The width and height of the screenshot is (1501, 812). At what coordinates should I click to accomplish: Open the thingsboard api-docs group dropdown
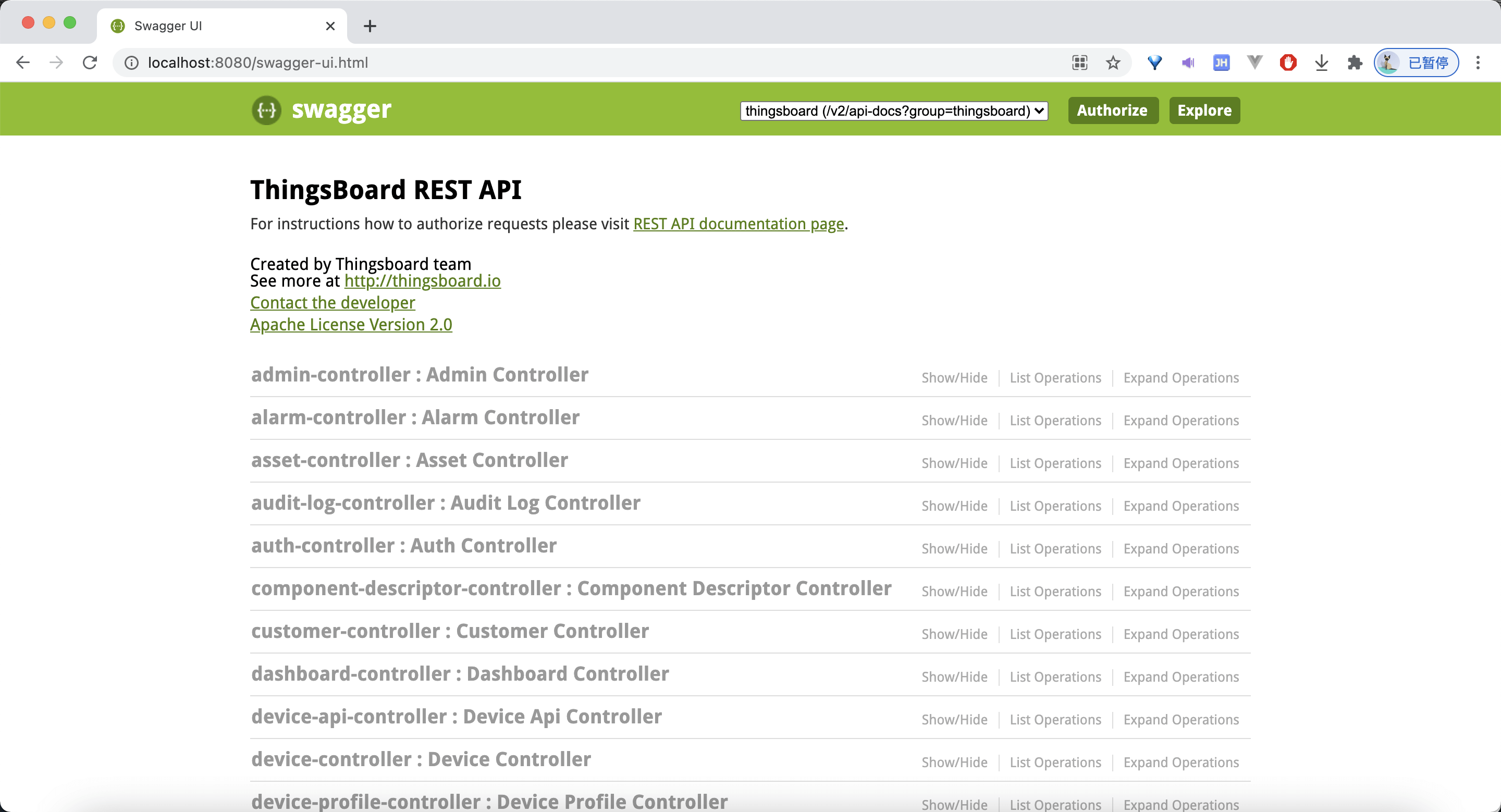(893, 110)
